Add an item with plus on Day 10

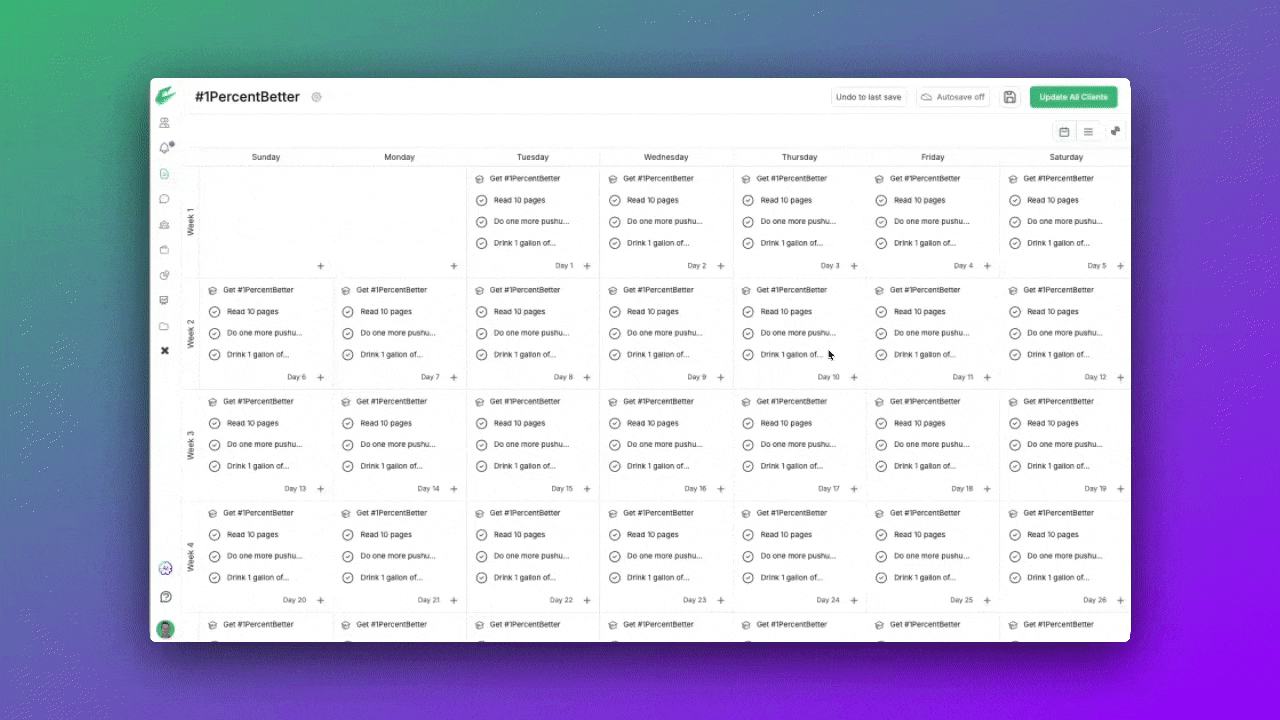click(x=854, y=378)
